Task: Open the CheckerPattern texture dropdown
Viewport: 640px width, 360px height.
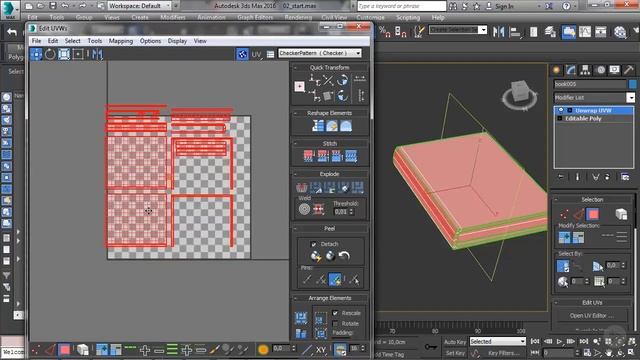Action: (x=320, y=53)
